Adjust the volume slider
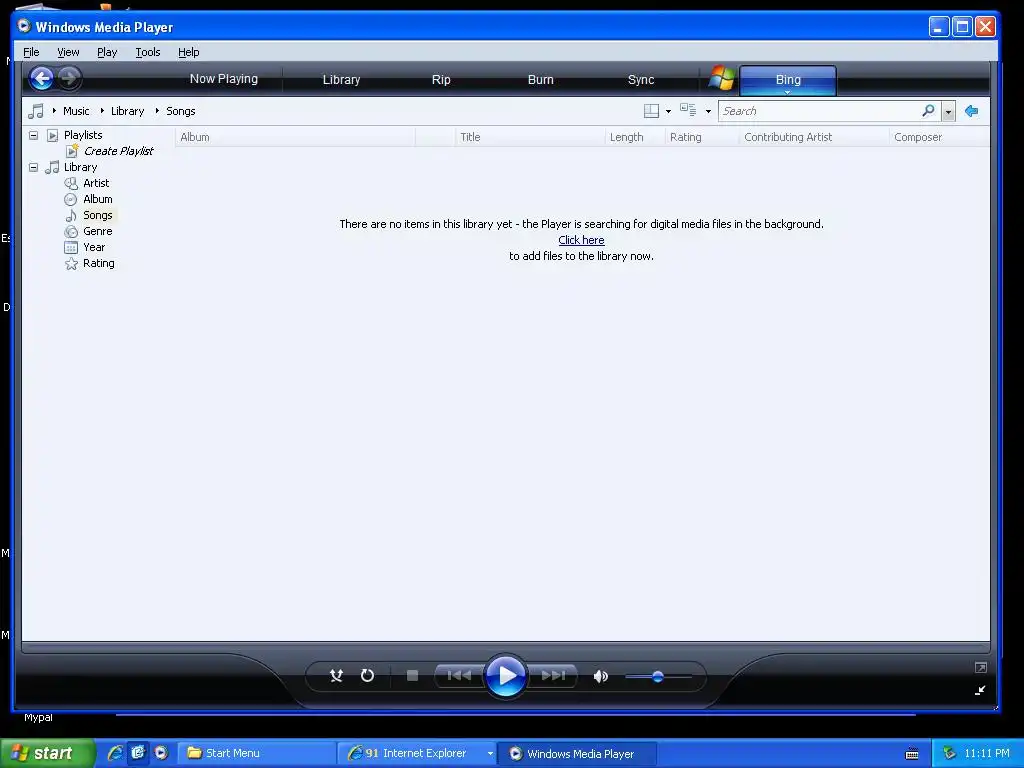Viewport: 1024px width, 768px height. click(x=658, y=677)
